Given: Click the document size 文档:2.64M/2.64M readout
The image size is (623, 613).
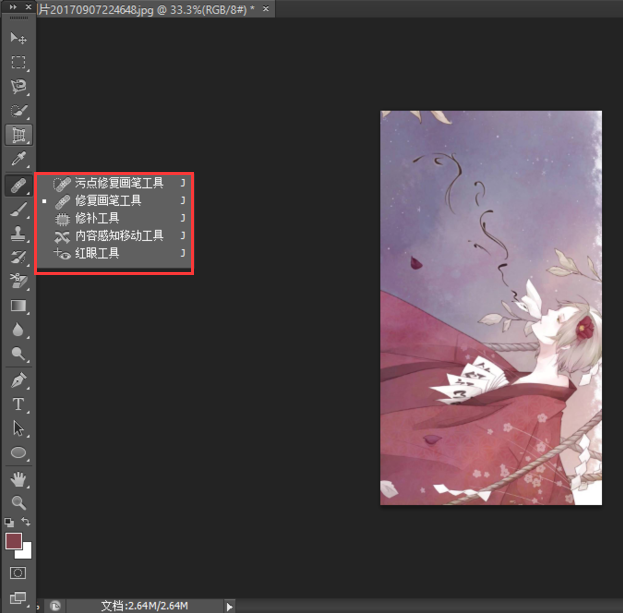Looking at the screenshot, I should [144, 606].
